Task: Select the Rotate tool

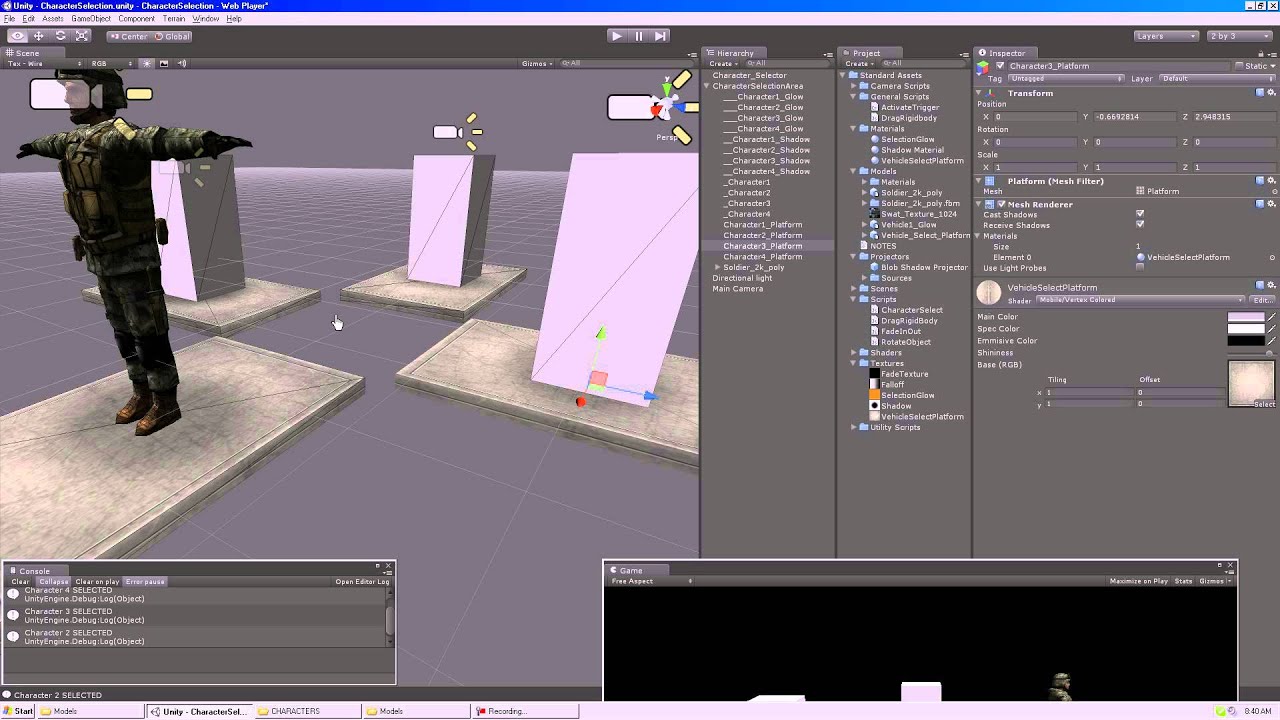Action: (60, 35)
